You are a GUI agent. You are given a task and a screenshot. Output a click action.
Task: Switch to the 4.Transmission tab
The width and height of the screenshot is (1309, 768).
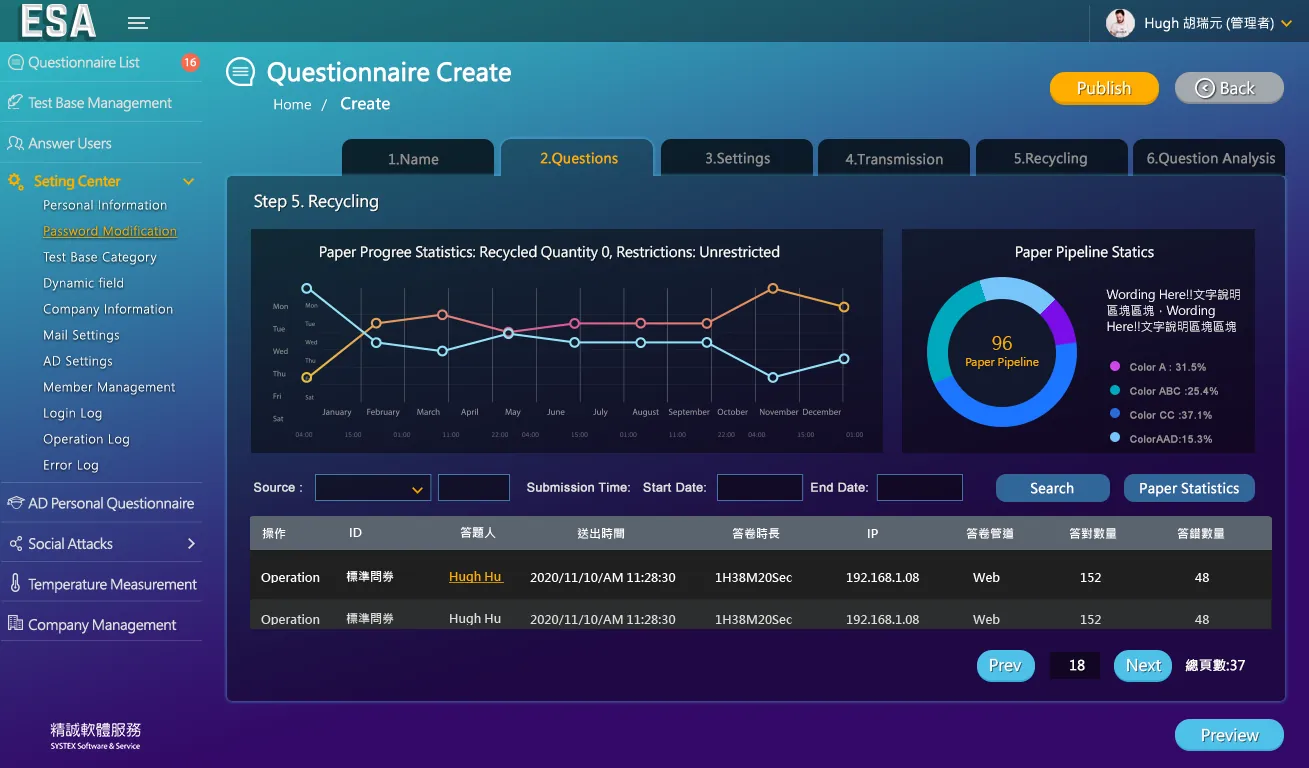click(x=894, y=158)
